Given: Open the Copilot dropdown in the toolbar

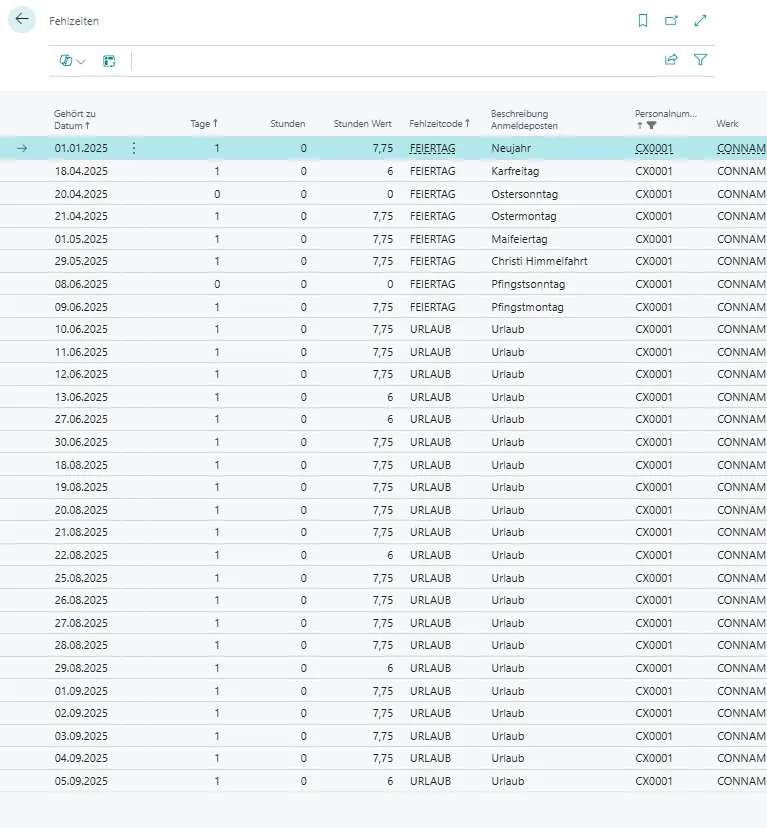Looking at the screenshot, I should point(72,61).
